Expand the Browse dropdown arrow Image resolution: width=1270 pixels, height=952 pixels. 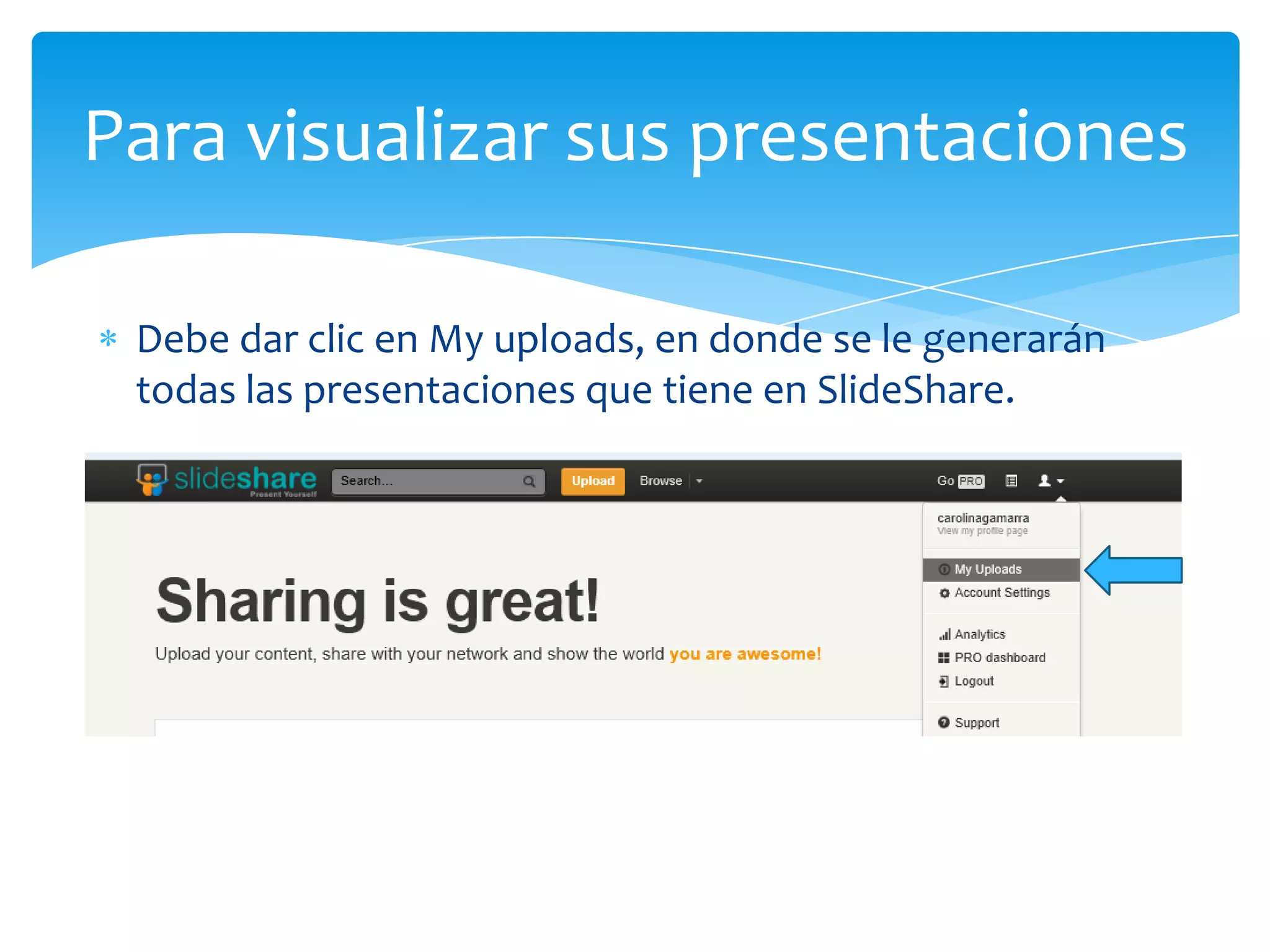click(x=699, y=481)
